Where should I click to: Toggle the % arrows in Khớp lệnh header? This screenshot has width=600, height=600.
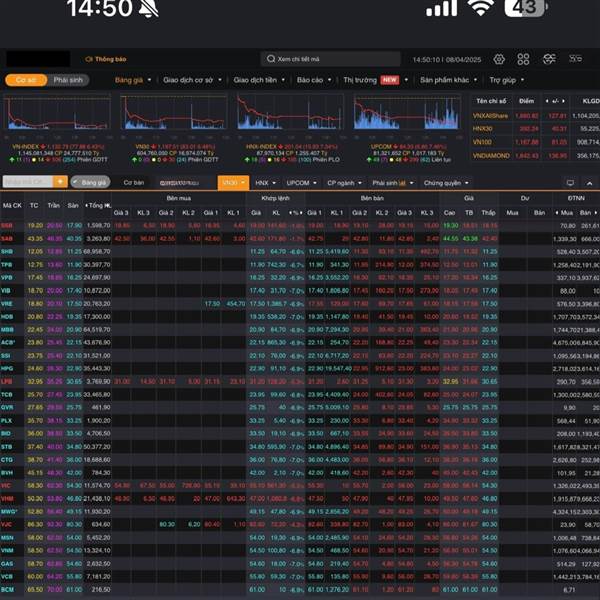click(x=295, y=213)
